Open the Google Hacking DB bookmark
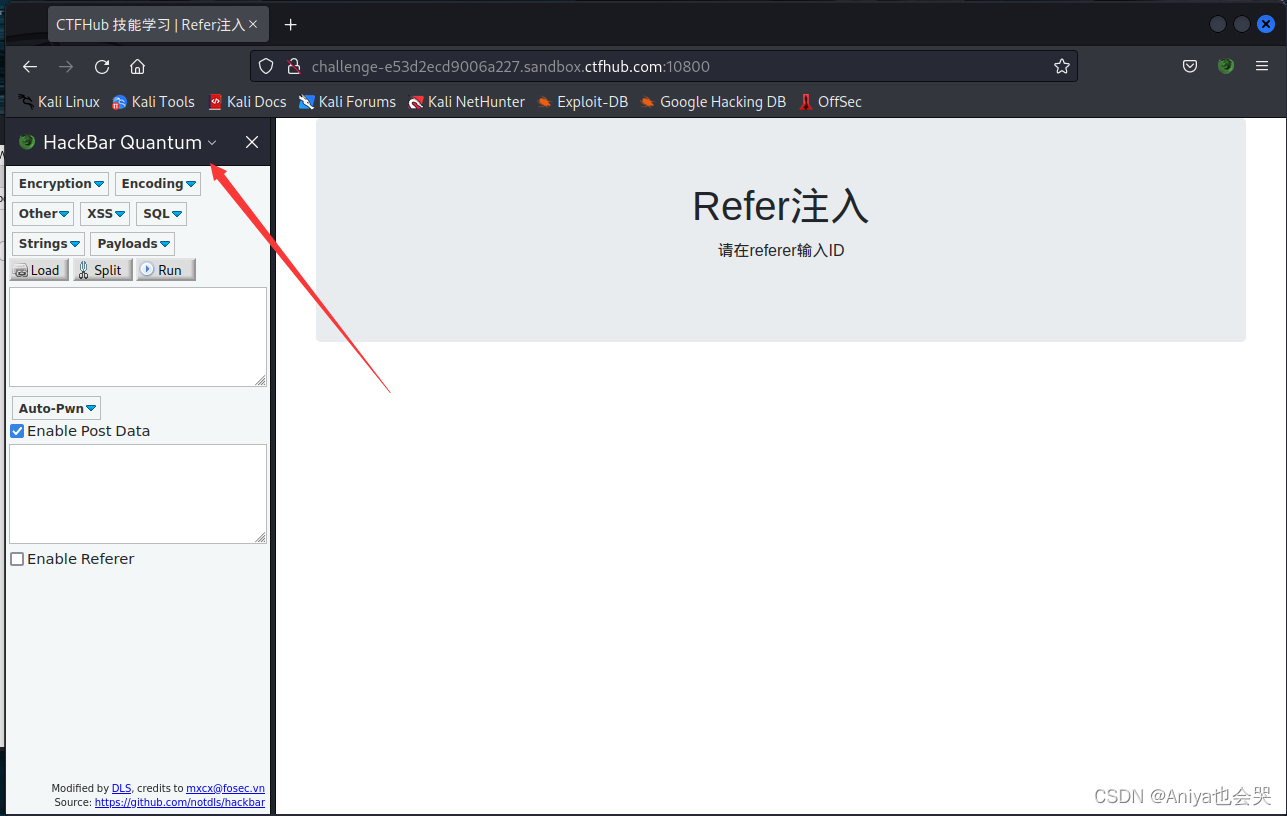 click(713, 102)
